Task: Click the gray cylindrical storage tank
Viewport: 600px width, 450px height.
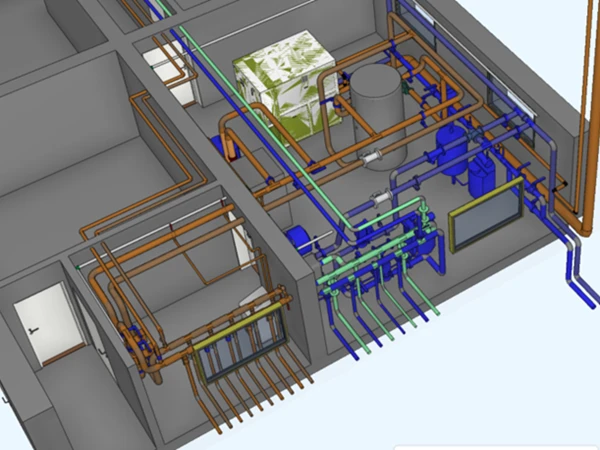Action: point(375,112)
